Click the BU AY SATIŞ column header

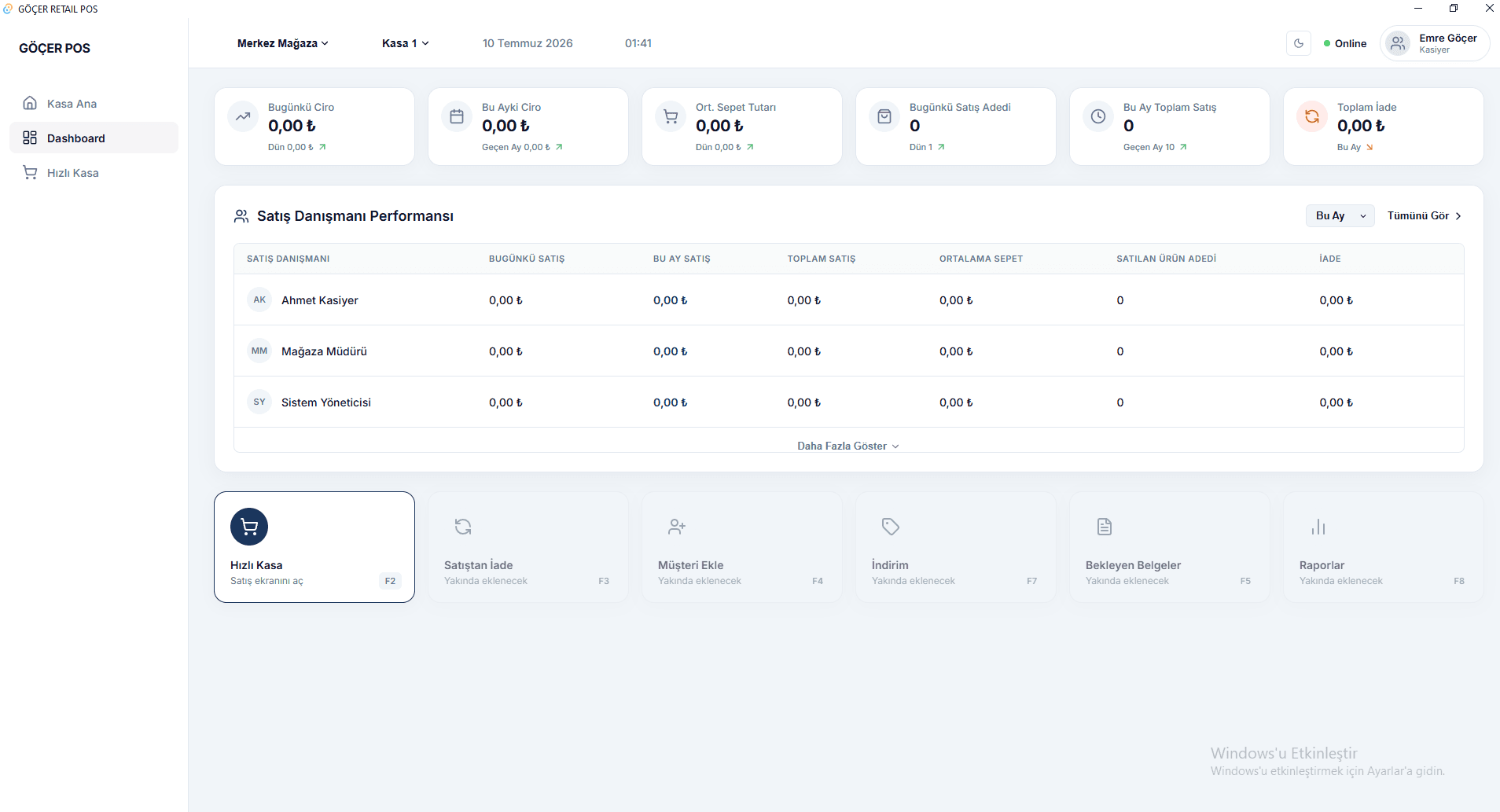682,259
